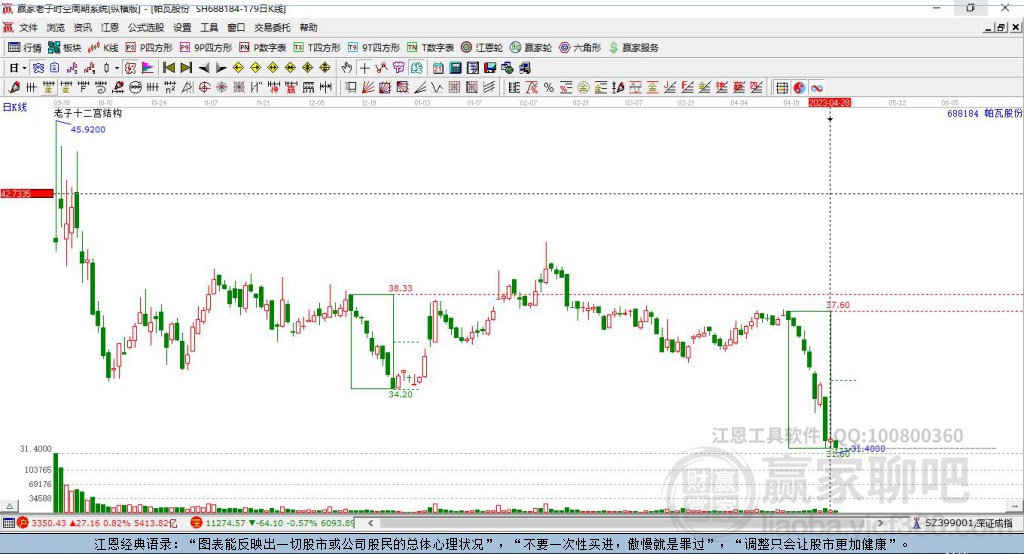
Task: Select the red pen drawing tool
Action: [x=14, y=88]
